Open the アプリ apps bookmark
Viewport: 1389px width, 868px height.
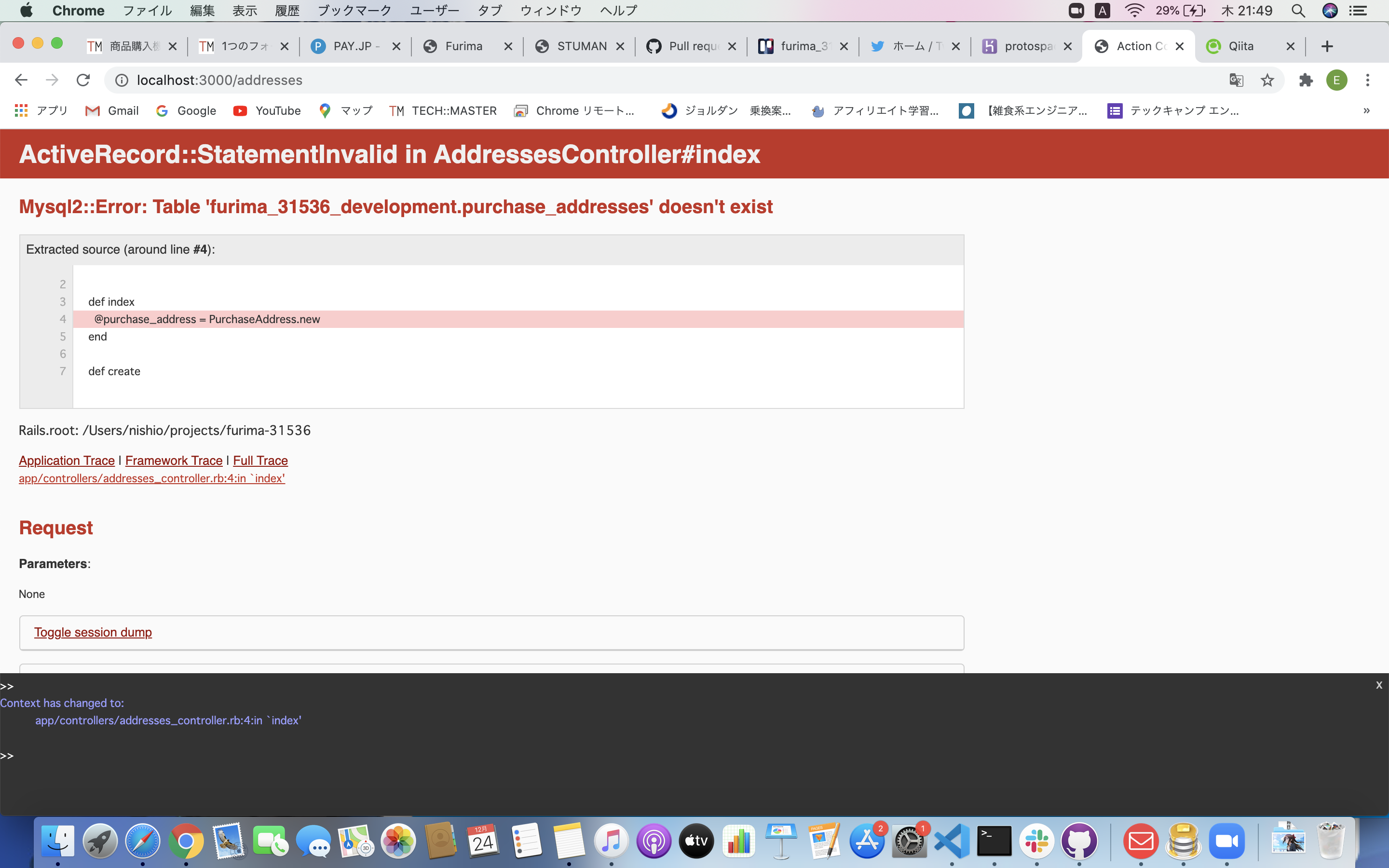pos(41,110)
